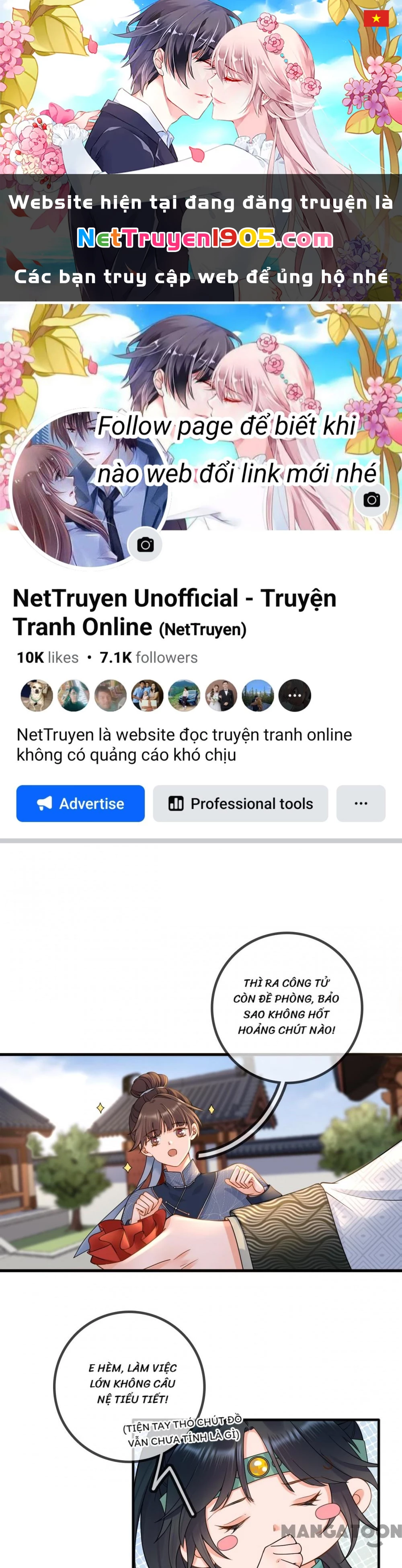Click the megaphone icon on Advertise

(45, 803)
